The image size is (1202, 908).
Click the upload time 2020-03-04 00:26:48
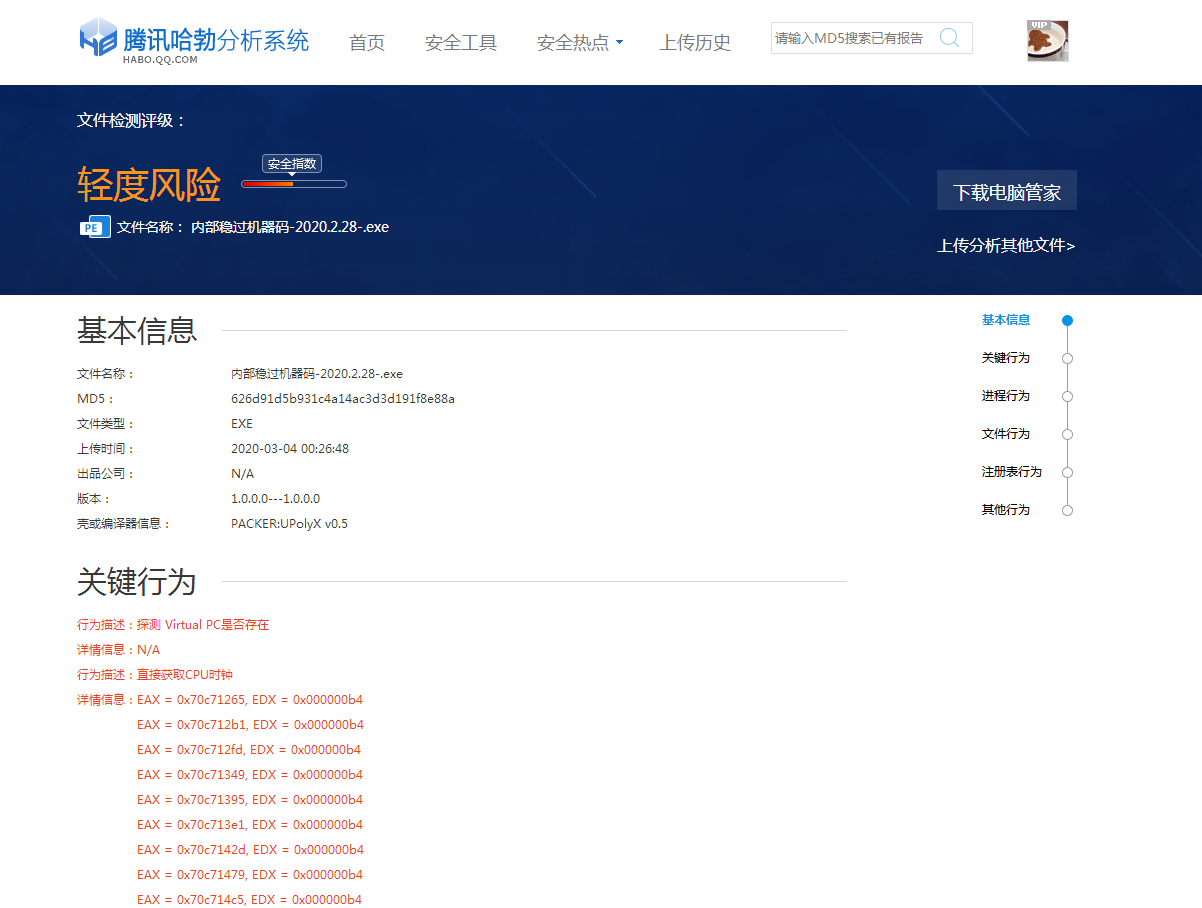[290, 449]
